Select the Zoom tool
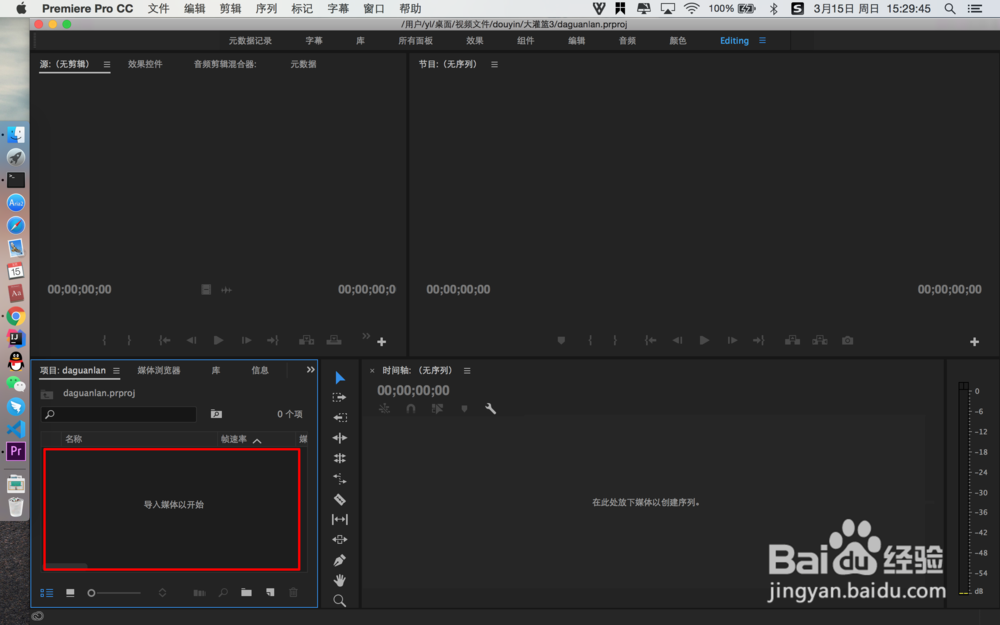 pos(340,601)
